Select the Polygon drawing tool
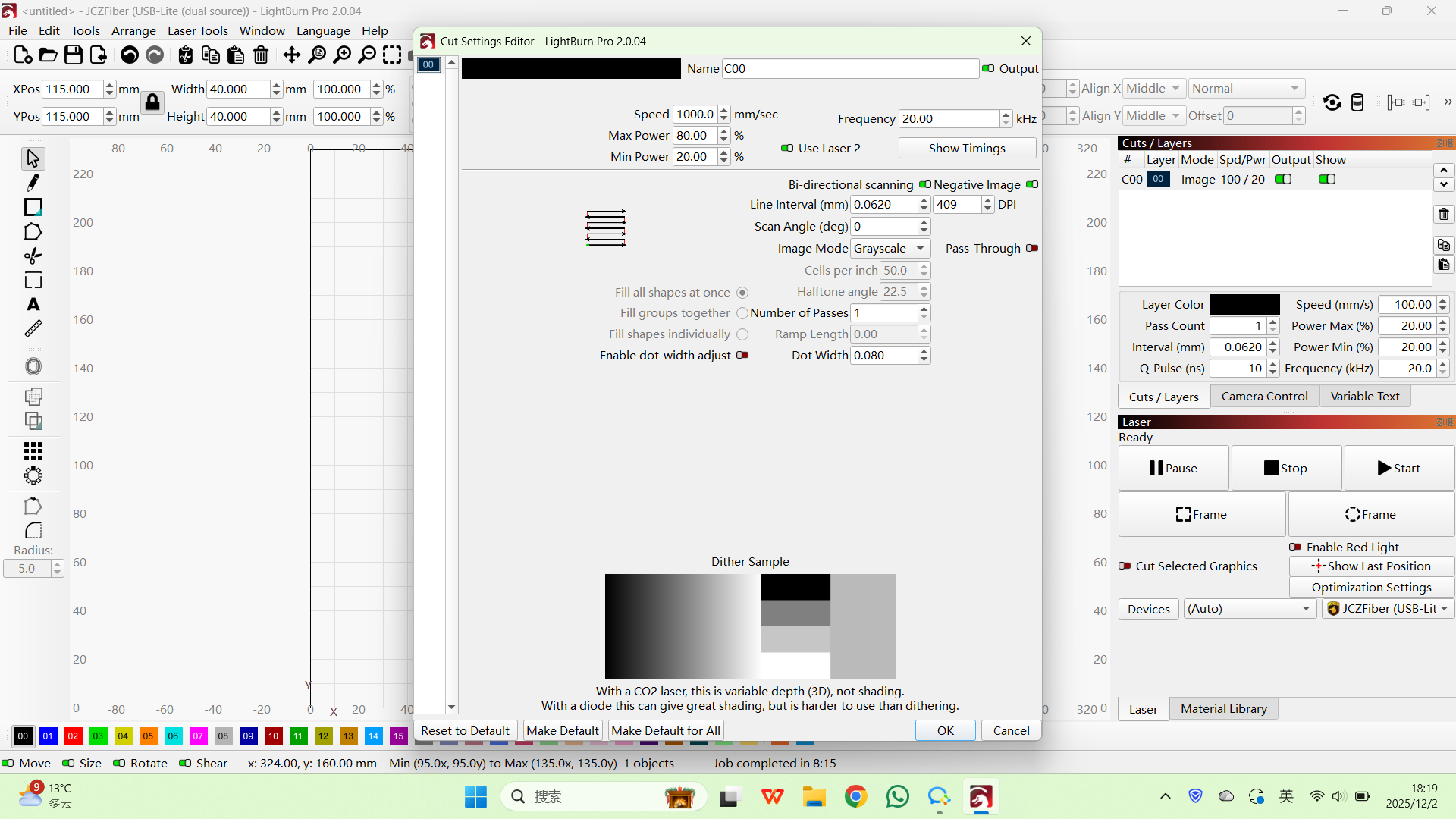 33,232
